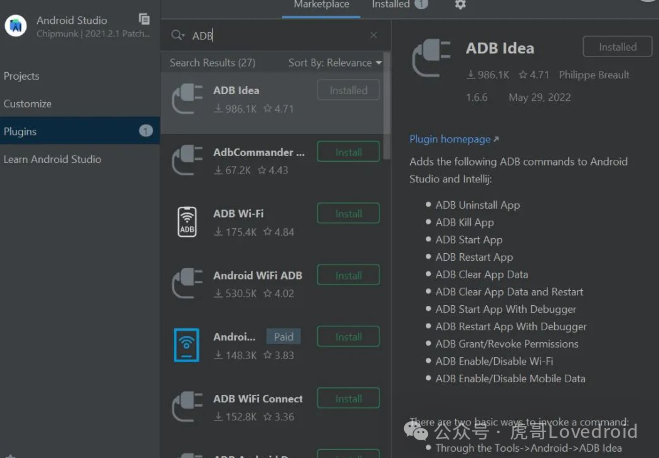The image size is (659, 458).
Task: Click ADB Grant/Revoke Permissions bullet
Action: pos(507,344)
